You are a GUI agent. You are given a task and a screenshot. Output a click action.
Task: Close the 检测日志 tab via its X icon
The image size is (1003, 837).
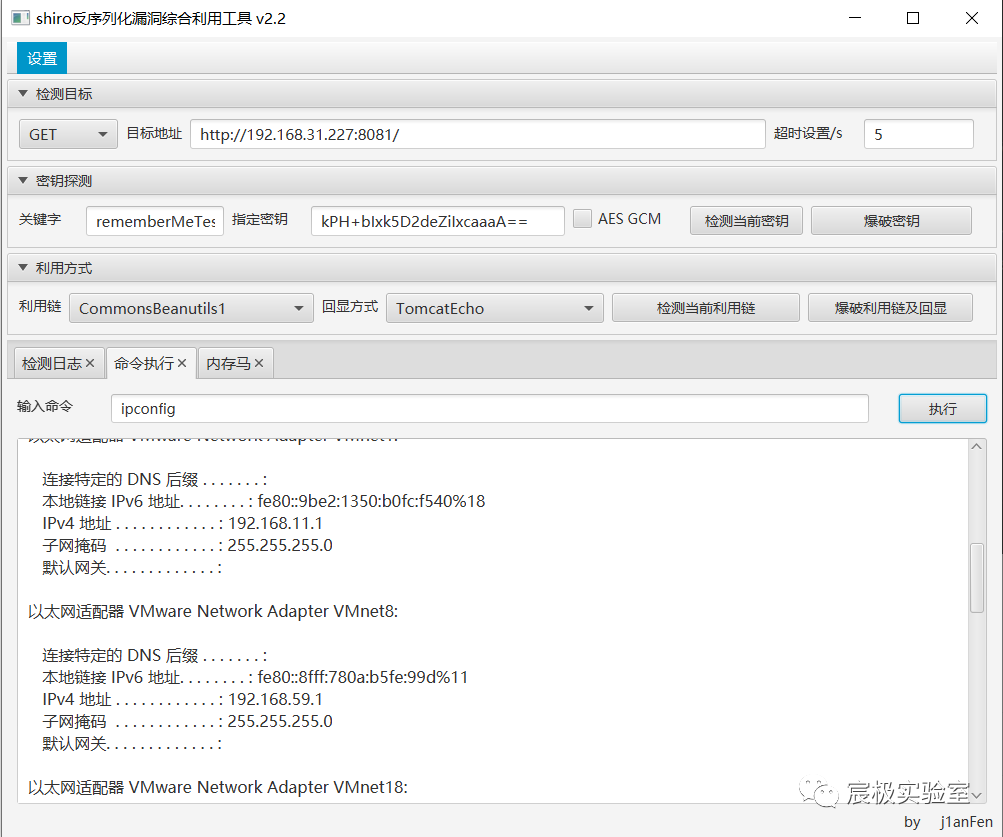90,364
